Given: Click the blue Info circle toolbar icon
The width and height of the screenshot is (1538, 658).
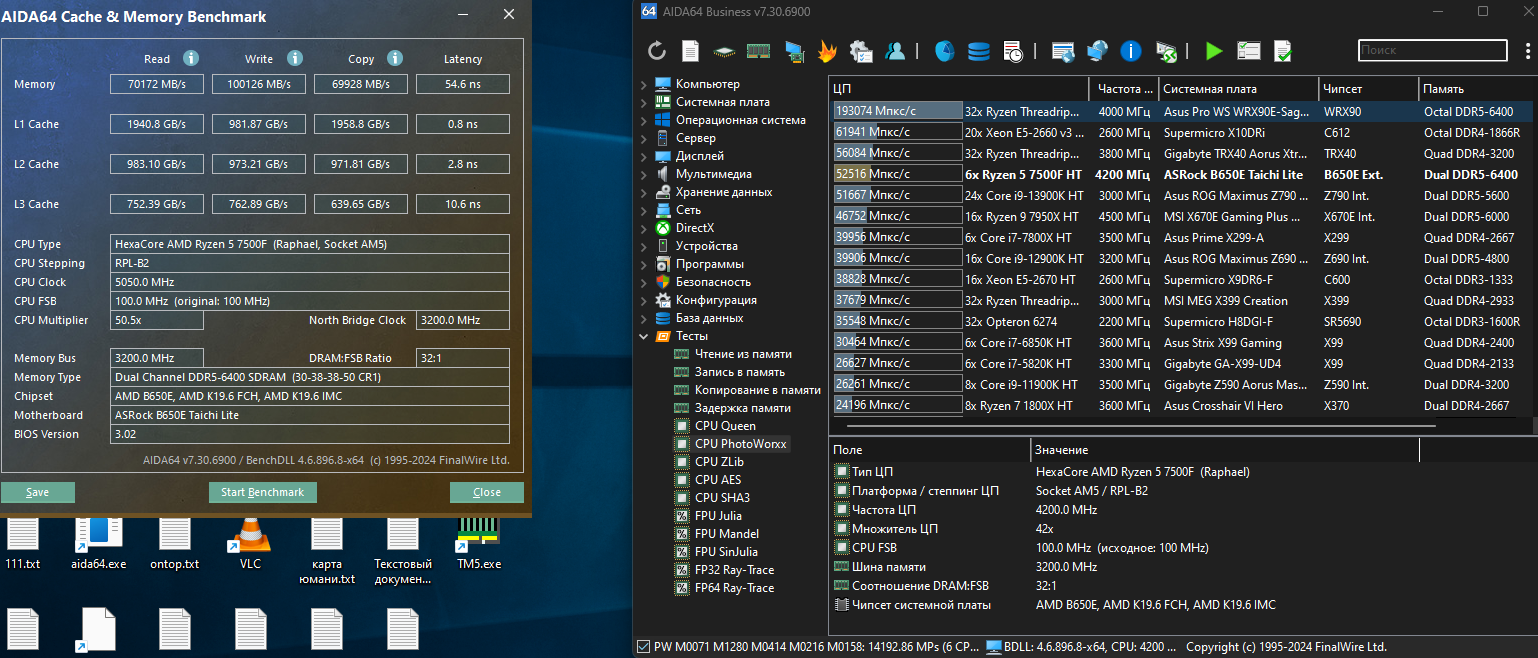Looking at the screenshot, I should coord(1131,51).
